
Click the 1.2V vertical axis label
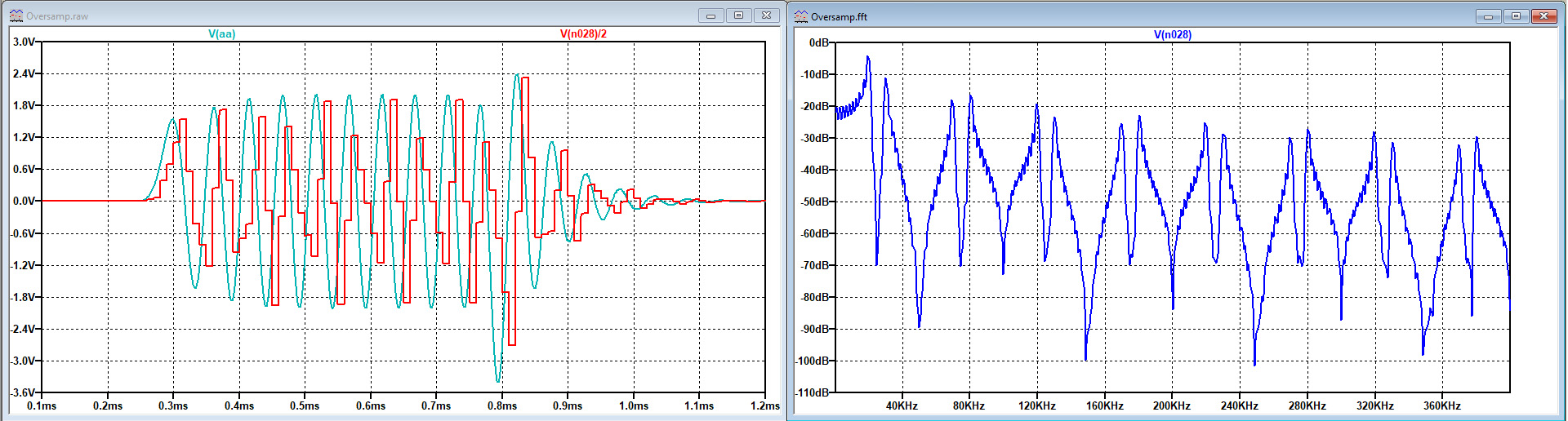pyautogui.click(x=24, y=137)
